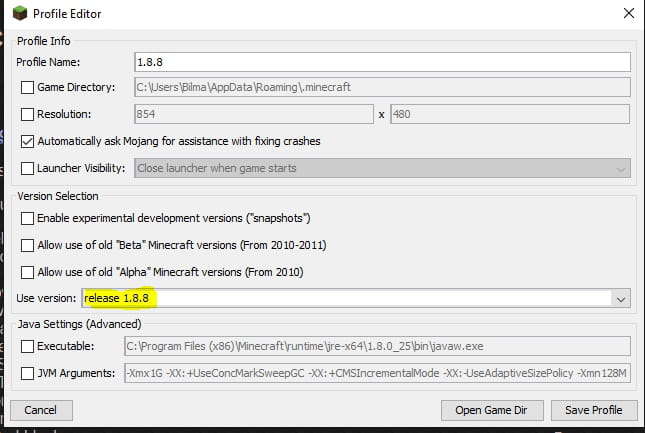645x433 pixels.
Task: Click the Version Selection group title
Action: [x=58, y=196]
